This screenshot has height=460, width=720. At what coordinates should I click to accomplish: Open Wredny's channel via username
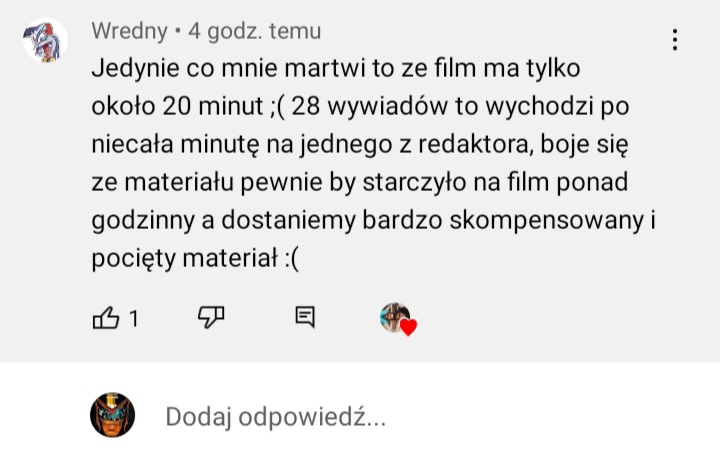pos(129,31)
